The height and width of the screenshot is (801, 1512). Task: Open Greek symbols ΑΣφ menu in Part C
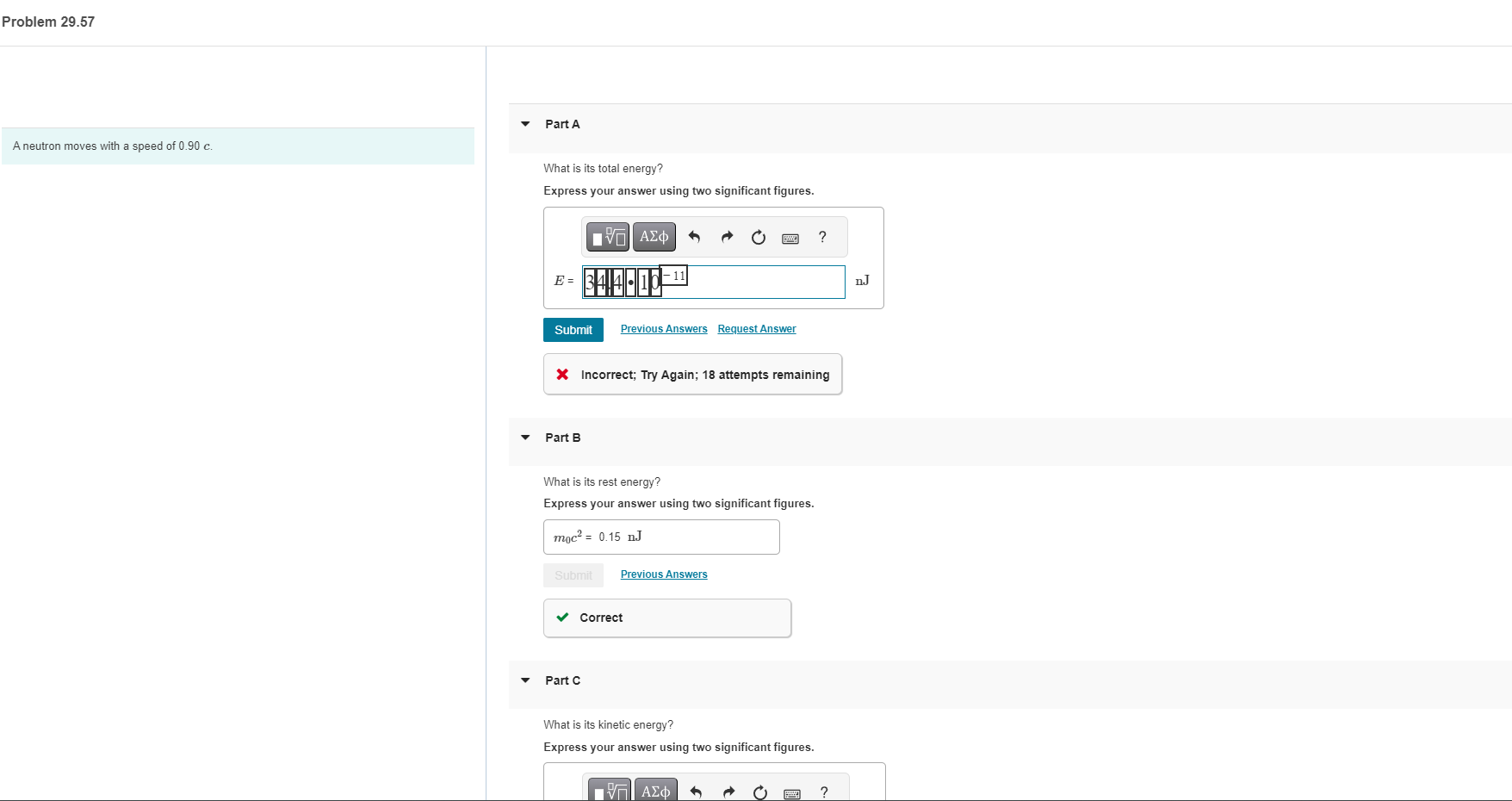pos(656,791)
